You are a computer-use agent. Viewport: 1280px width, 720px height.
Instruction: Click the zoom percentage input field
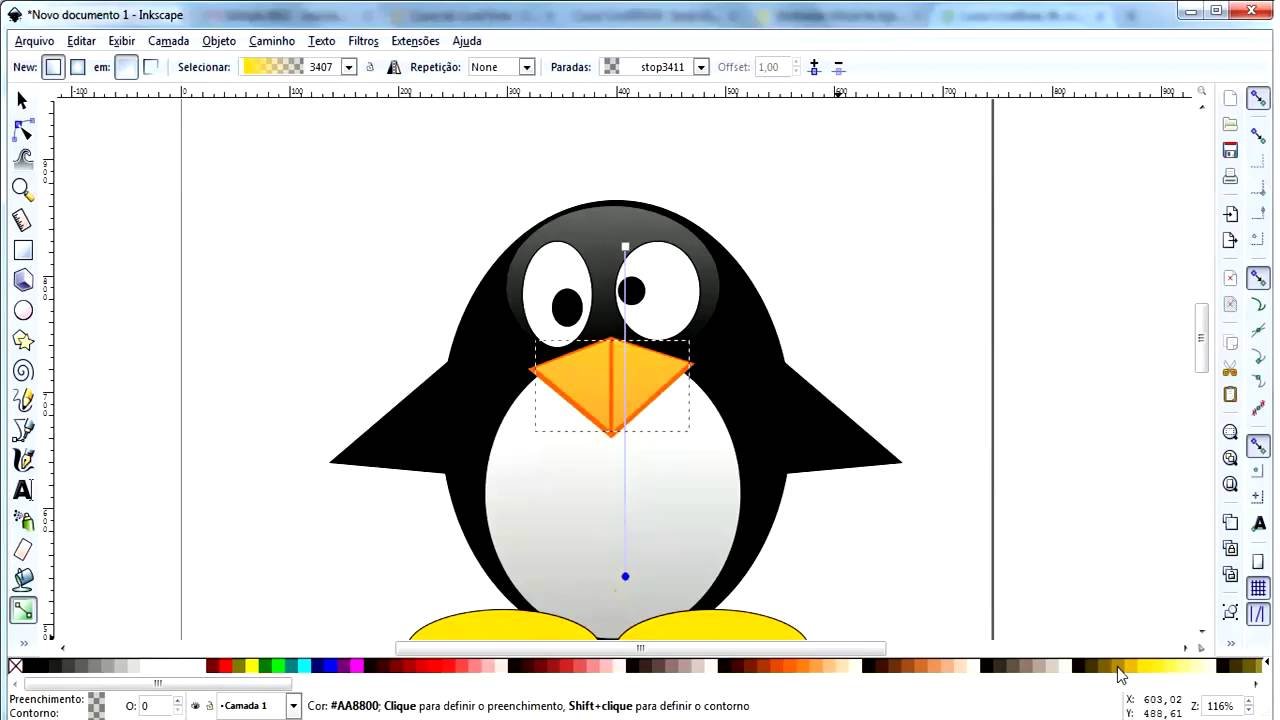pyautogui.click(x=1221, y=706)
